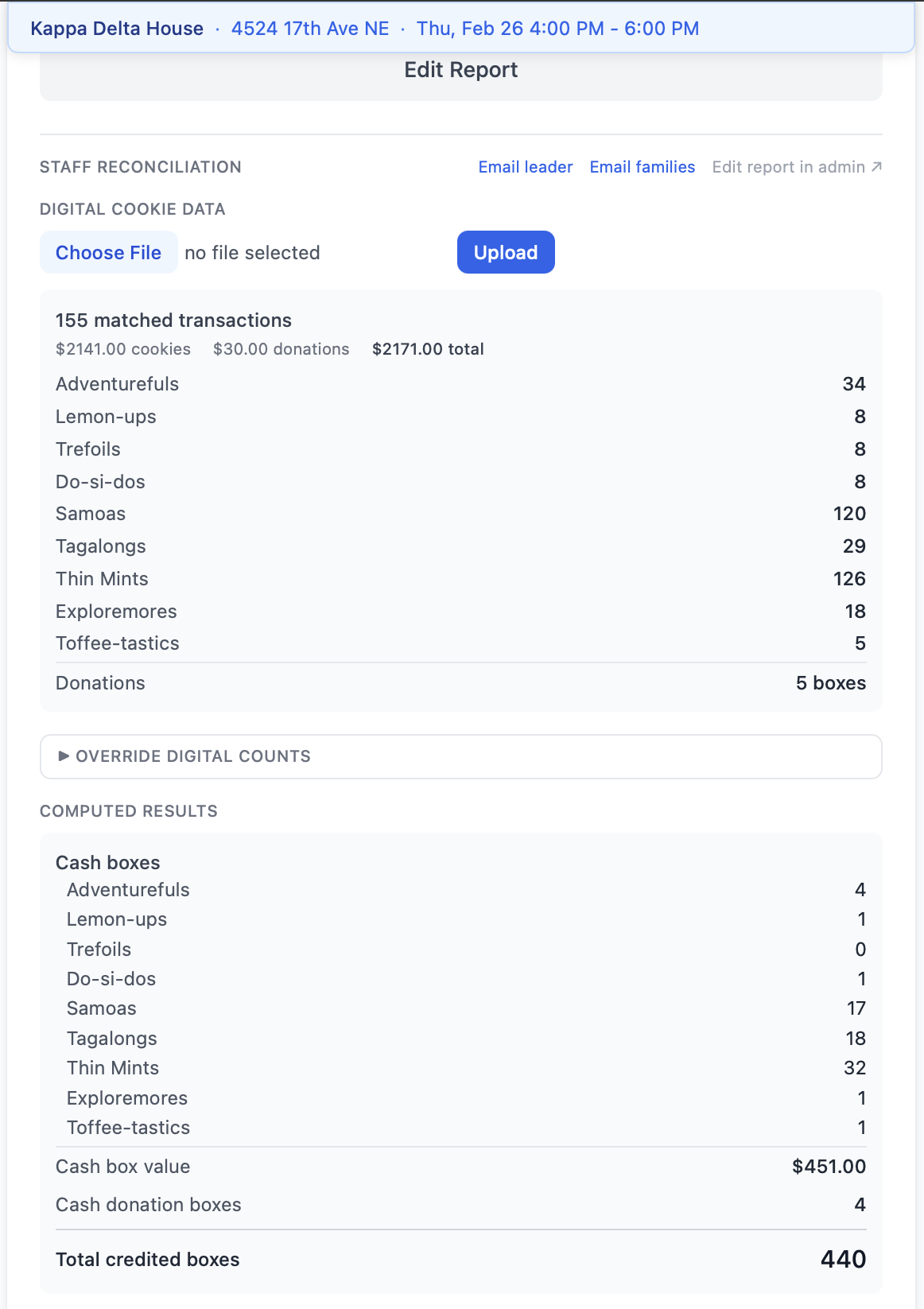Click the Samoas count of 120
Screen dimensions: 924x1309
click(x=849, y=514)
